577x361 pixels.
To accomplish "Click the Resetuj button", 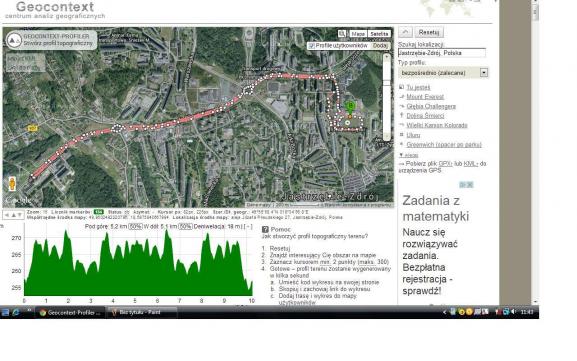I will tap(429, 32).
